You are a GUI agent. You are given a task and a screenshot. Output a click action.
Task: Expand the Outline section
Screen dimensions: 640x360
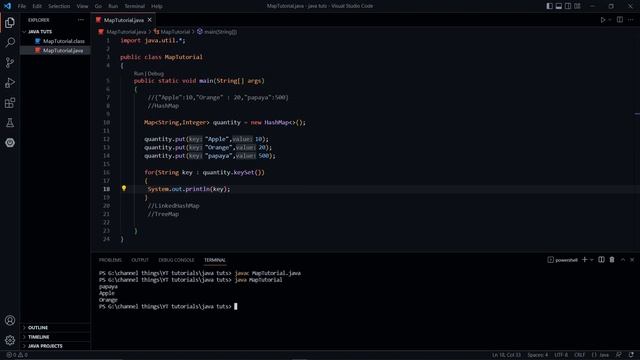55,328
